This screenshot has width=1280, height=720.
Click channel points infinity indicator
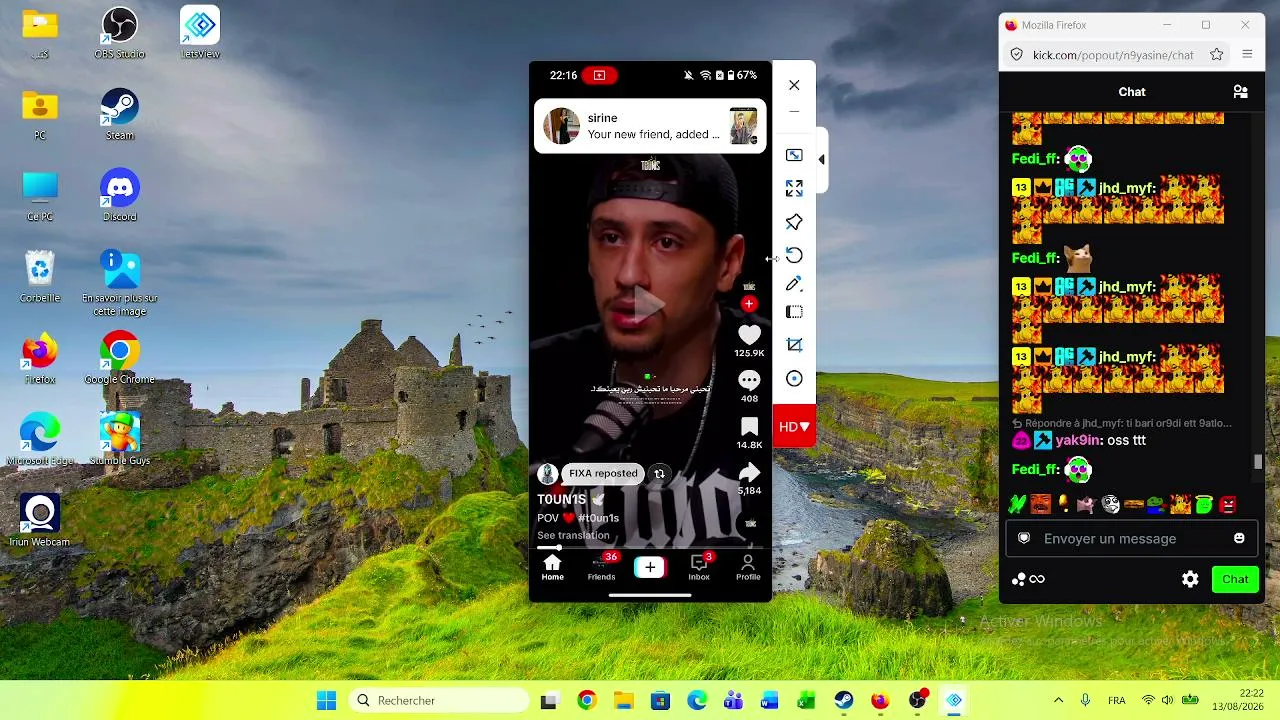click(1028, 579)
